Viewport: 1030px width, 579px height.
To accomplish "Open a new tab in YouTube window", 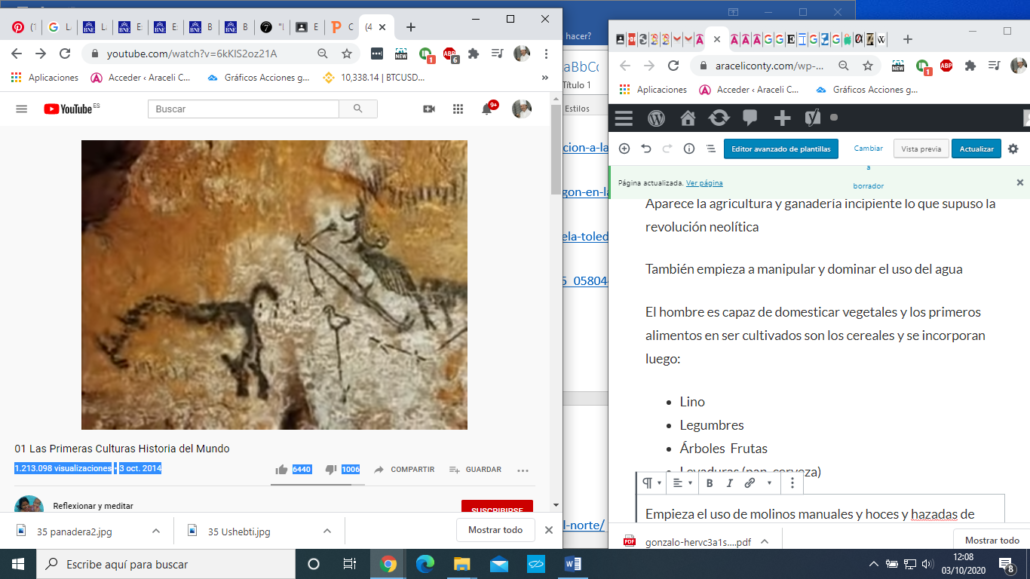I will (411, 27).
